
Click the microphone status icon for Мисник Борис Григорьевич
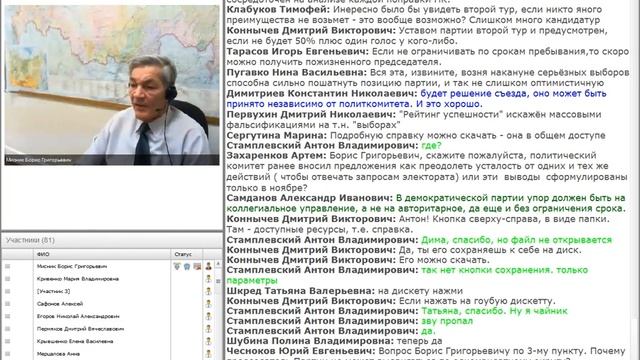(x=177, y=266)
